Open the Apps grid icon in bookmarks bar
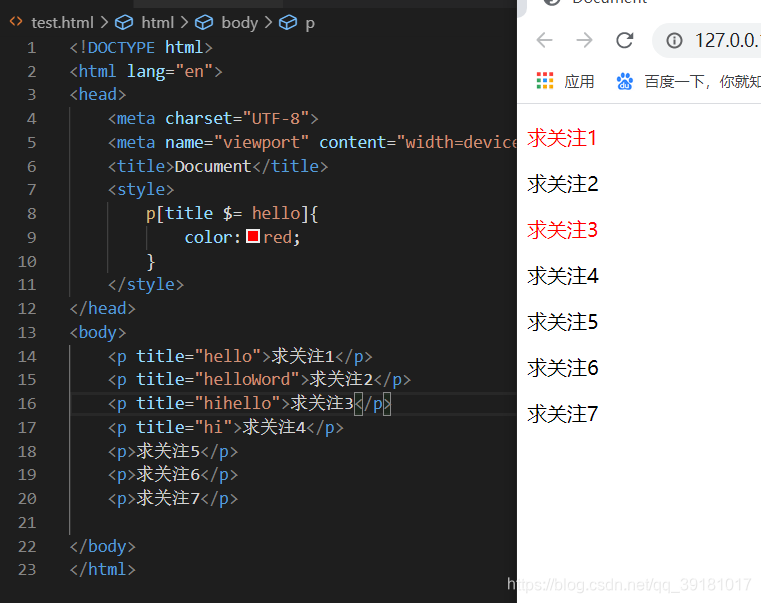The height and width of the screenshot is (603, 761). pos(545,81)
